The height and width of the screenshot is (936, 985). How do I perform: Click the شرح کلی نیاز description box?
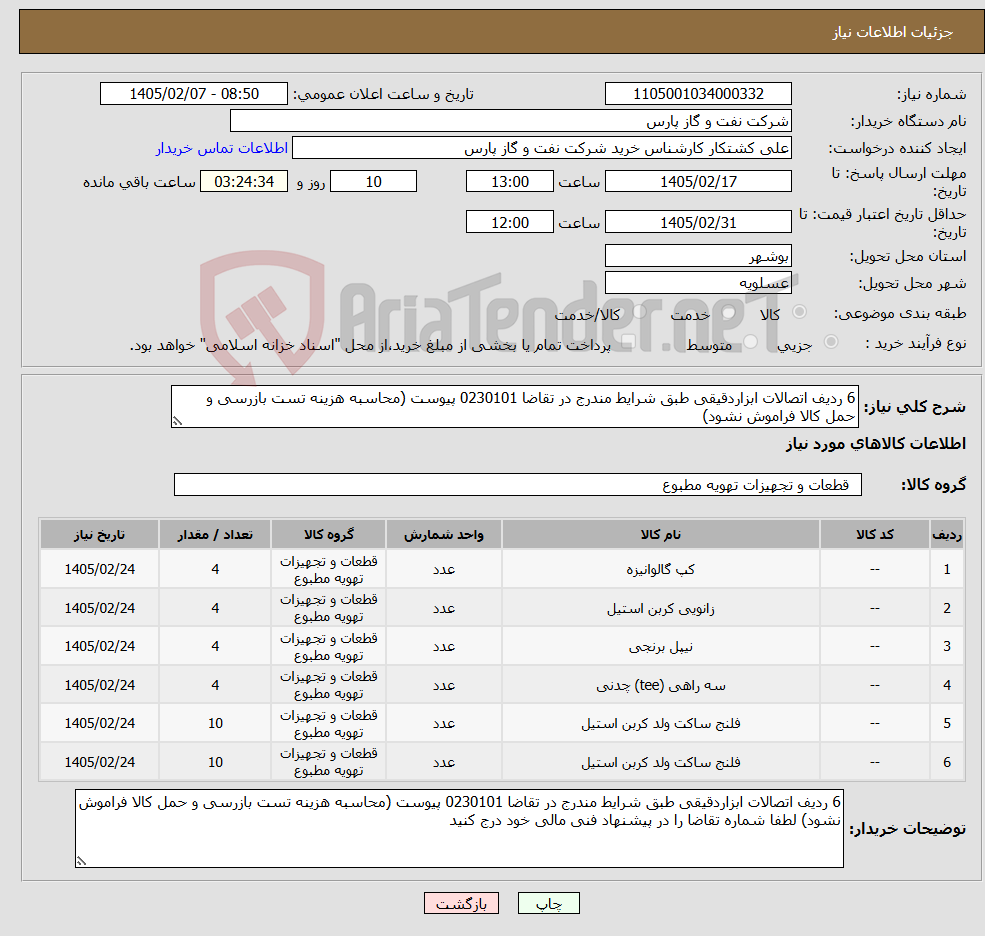pyautogui.click(x=514, y=407)
